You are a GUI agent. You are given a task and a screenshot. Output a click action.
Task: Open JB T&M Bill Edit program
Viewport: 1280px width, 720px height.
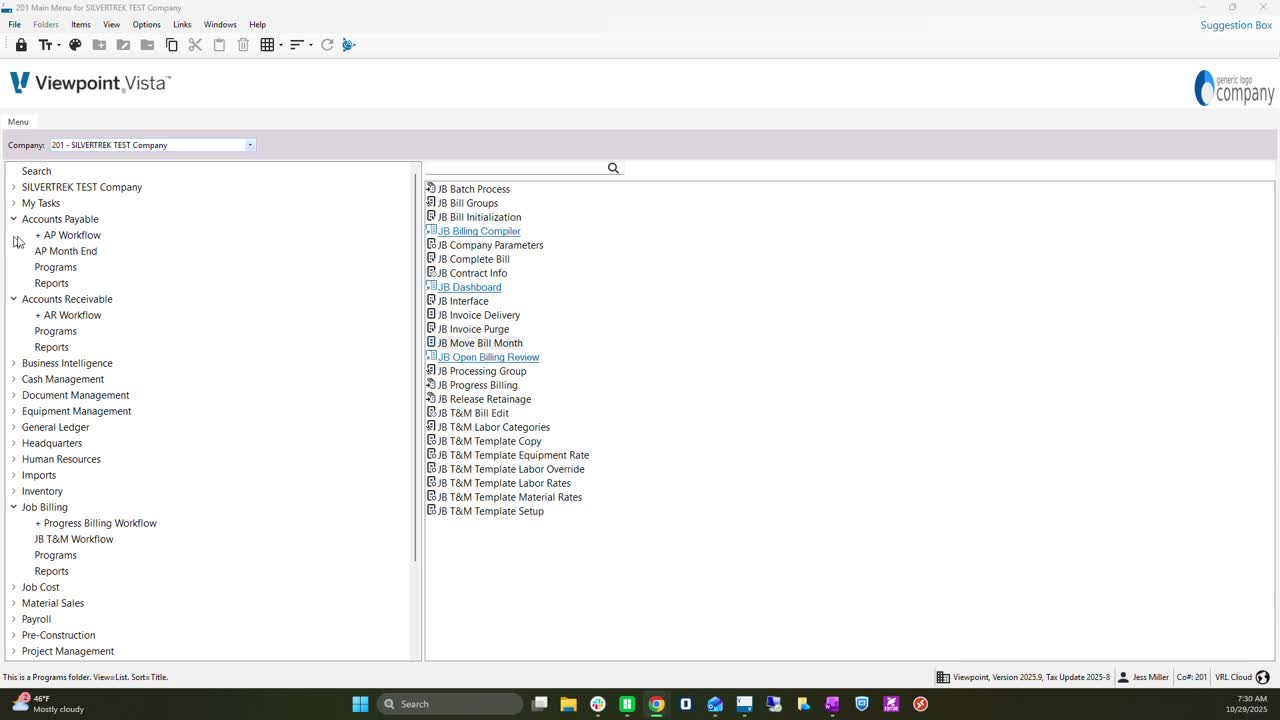(473, 413)
